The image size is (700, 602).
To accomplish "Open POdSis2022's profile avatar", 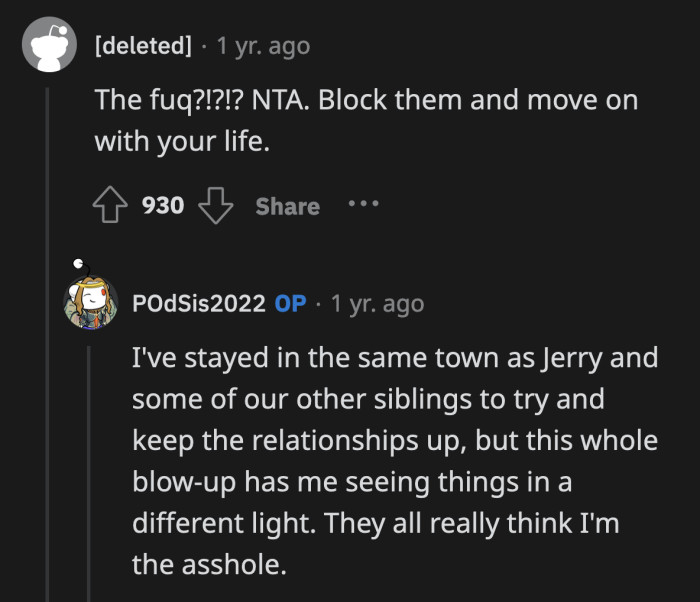I will tap(92, 303).
